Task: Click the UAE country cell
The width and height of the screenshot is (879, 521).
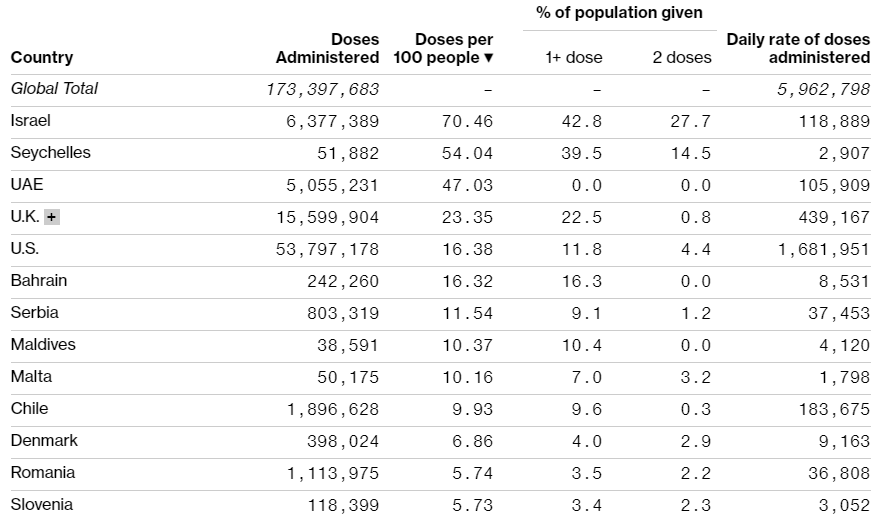Action: (x=27, y=185)
